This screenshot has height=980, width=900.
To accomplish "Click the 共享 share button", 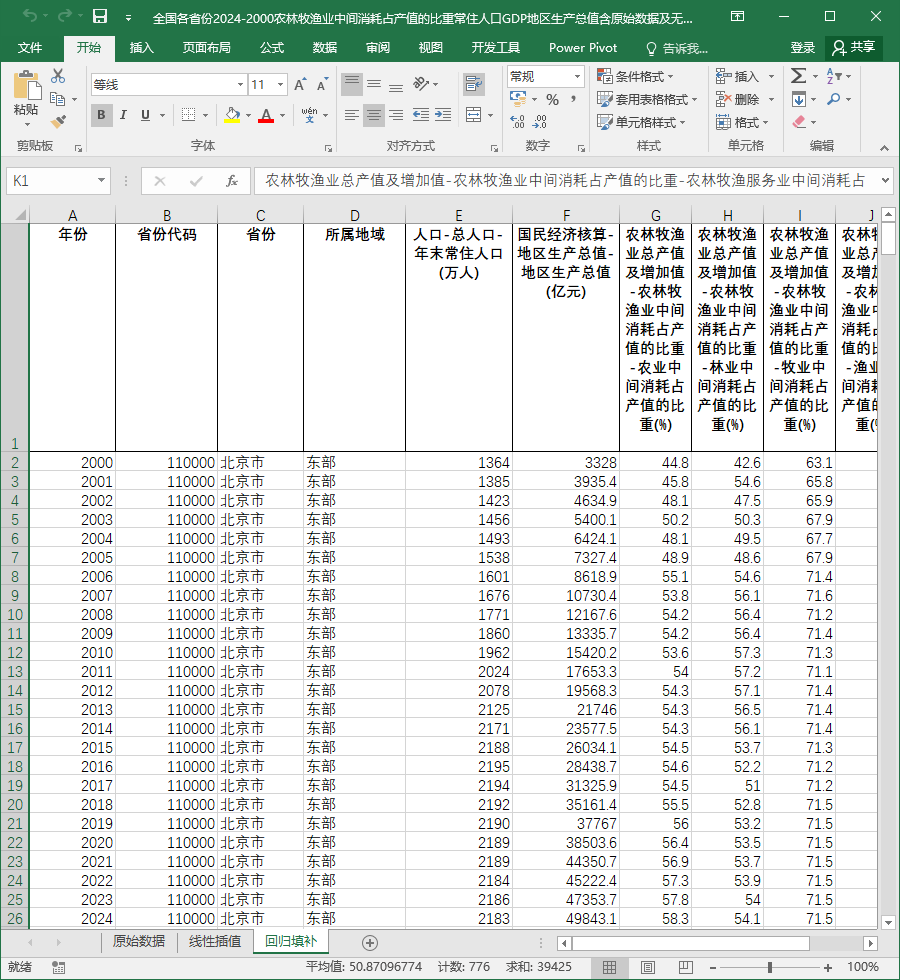I will click(x=854, y=48).
